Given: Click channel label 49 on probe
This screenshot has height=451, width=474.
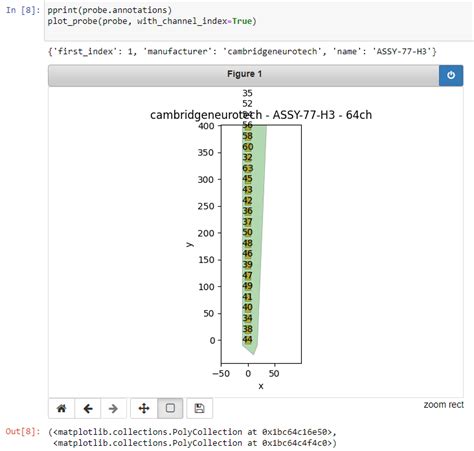Looking at the screenshot, I should tap(247, 286).
